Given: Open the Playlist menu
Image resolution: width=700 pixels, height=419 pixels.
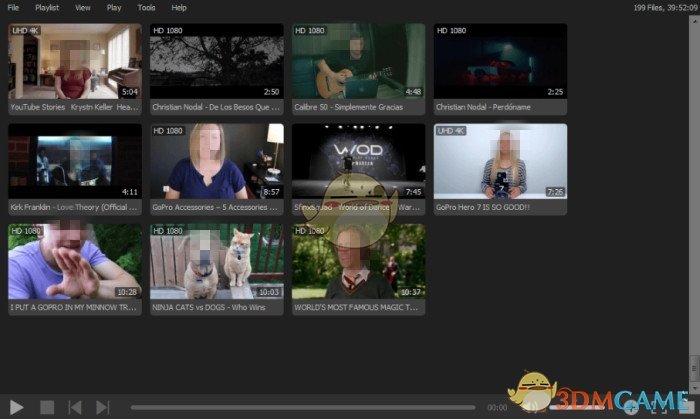Looking at the screenshot, I should pos(47,7).
